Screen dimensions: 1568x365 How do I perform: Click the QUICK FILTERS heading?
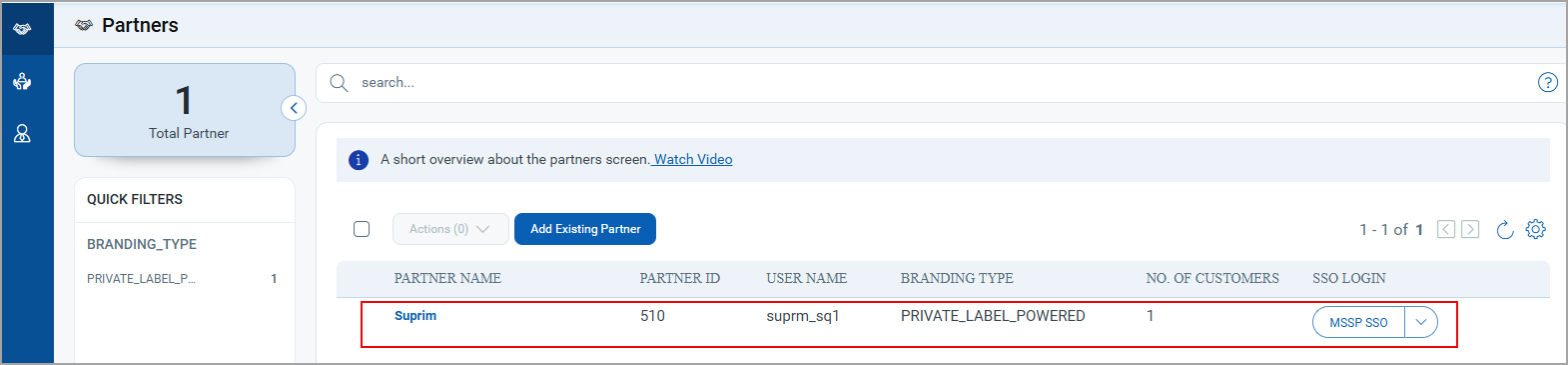pyautogui.click(x=135, y=199)
